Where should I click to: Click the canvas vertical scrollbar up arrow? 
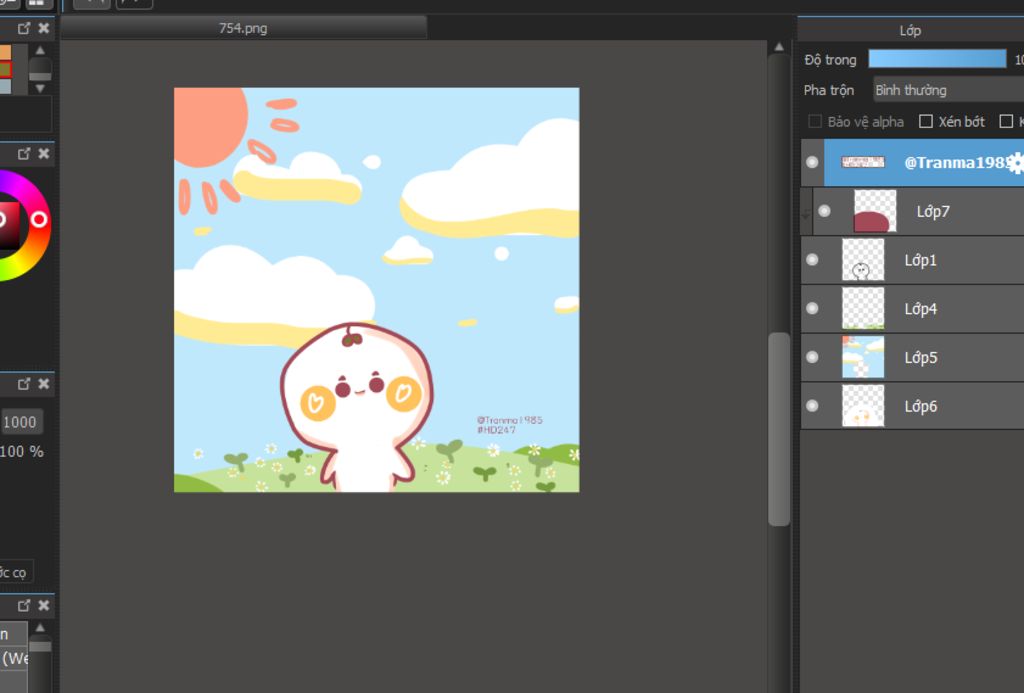coord(779,47)
